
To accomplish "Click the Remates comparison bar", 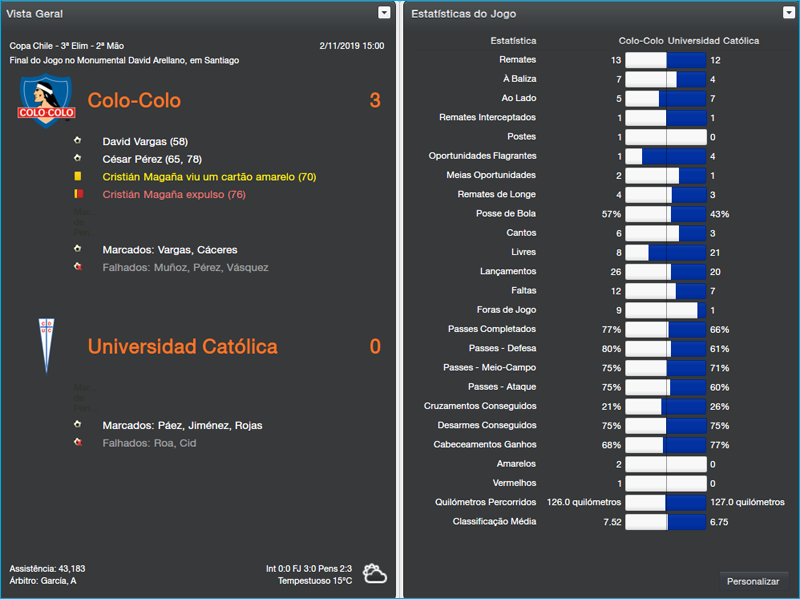I will coord(665,60).
